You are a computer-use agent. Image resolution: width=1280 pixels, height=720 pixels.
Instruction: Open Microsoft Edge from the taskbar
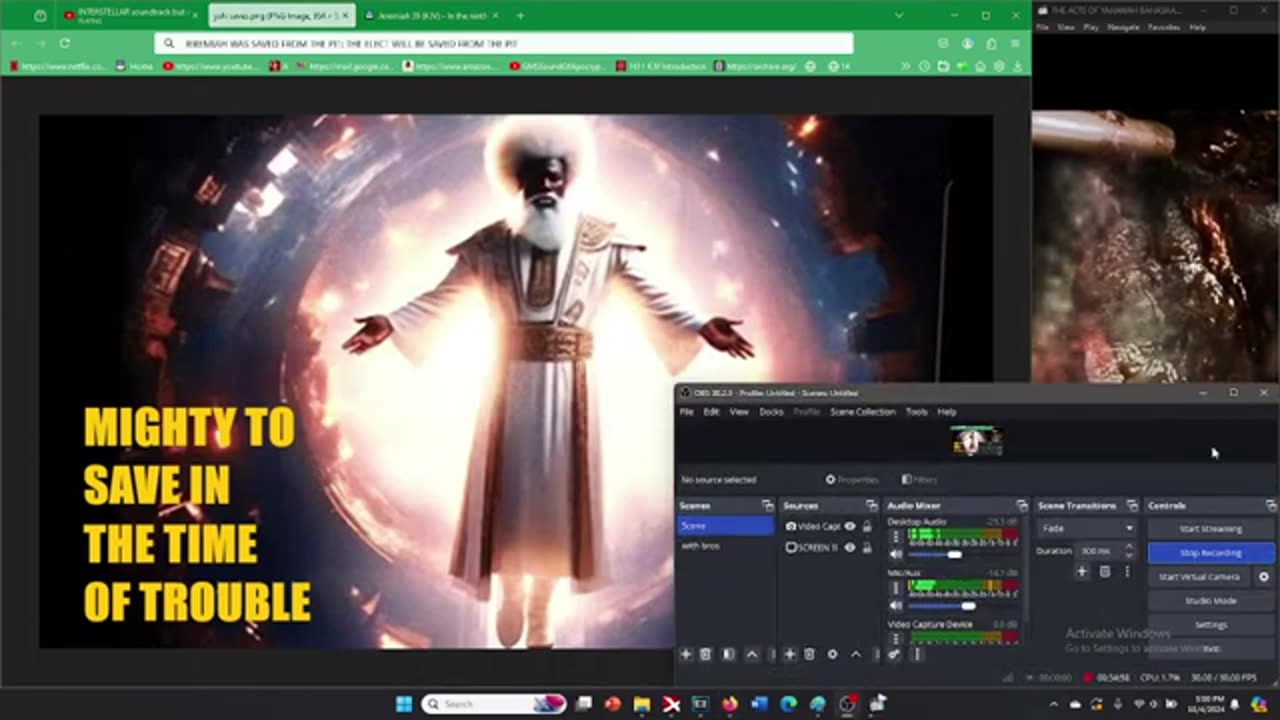click(788, 704)
